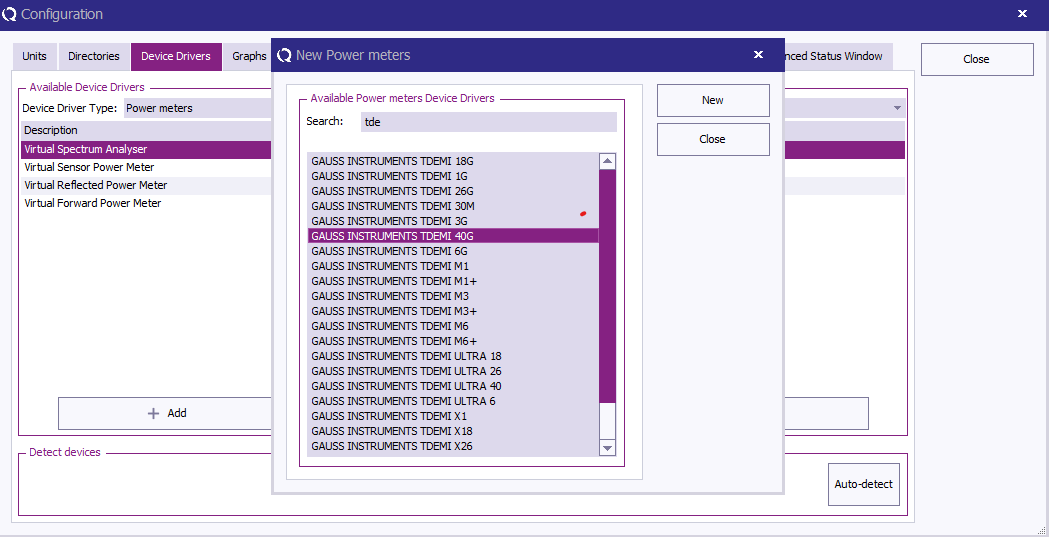
Task: Click the plus icon on the Add button
Action: 153,413
